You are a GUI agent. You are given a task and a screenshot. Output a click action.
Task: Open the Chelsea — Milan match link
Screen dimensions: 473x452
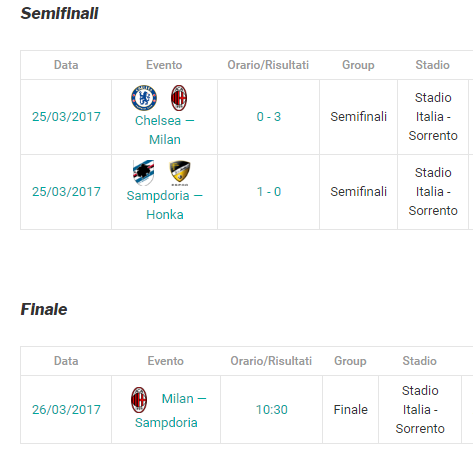pos(165,130)
